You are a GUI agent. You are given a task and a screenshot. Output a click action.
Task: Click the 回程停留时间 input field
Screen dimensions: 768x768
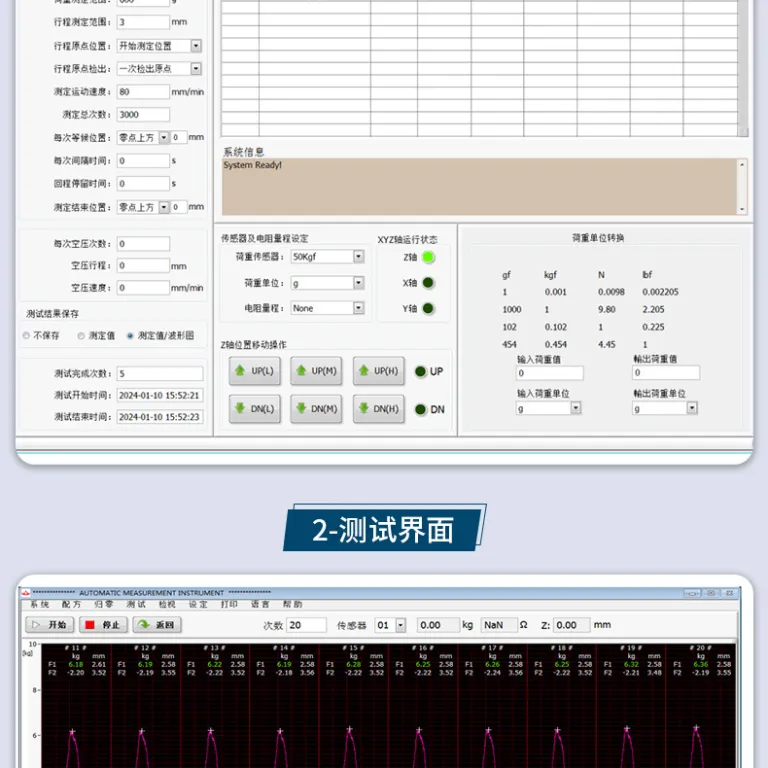143,184
